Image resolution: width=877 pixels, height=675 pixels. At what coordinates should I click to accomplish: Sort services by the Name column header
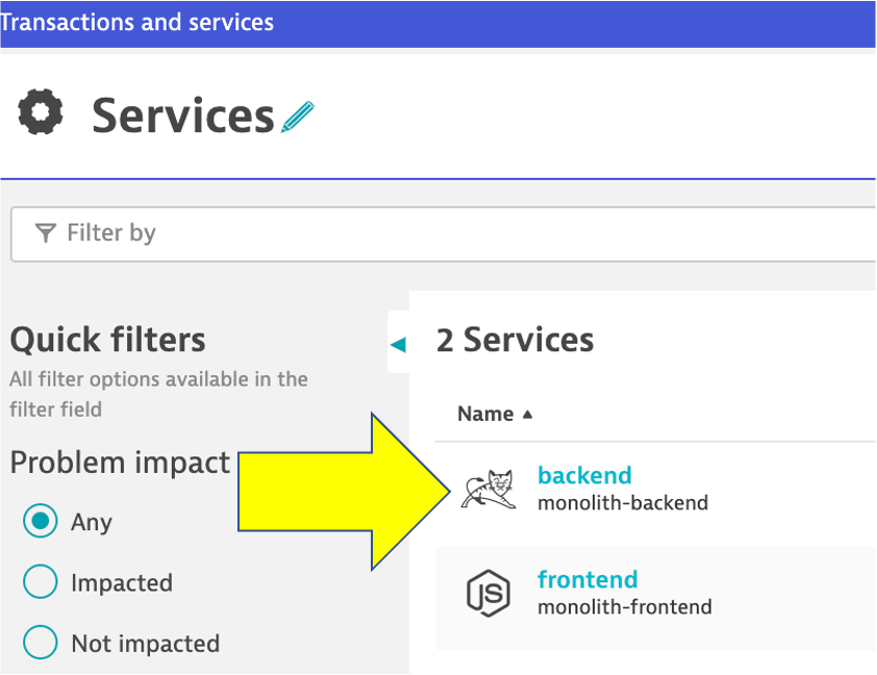[x=485, y=414]
